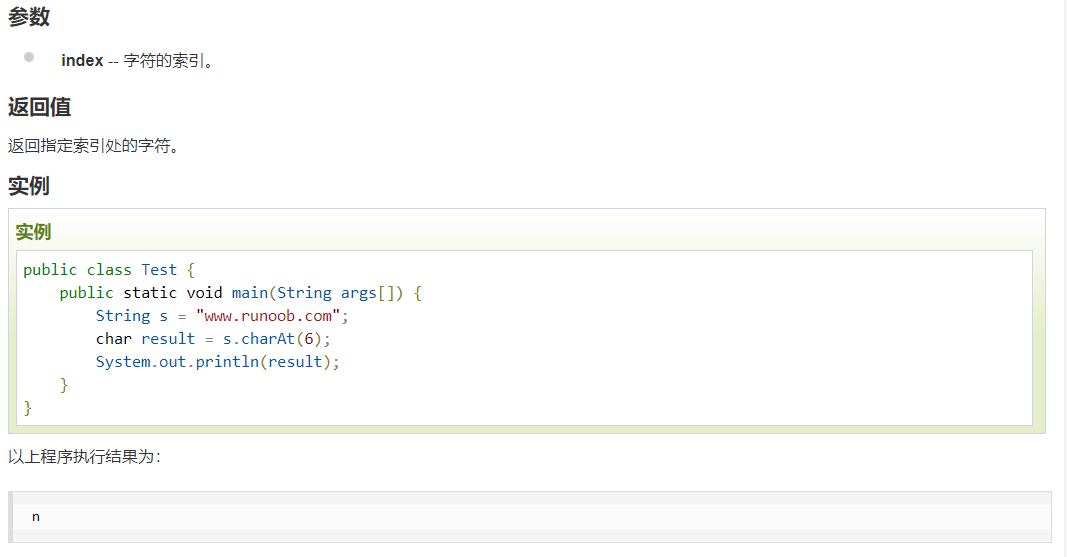The width and height of the screenshot is (1067, 557).
Task: Click the public class Test code line
Action: (x=109, y=270)
